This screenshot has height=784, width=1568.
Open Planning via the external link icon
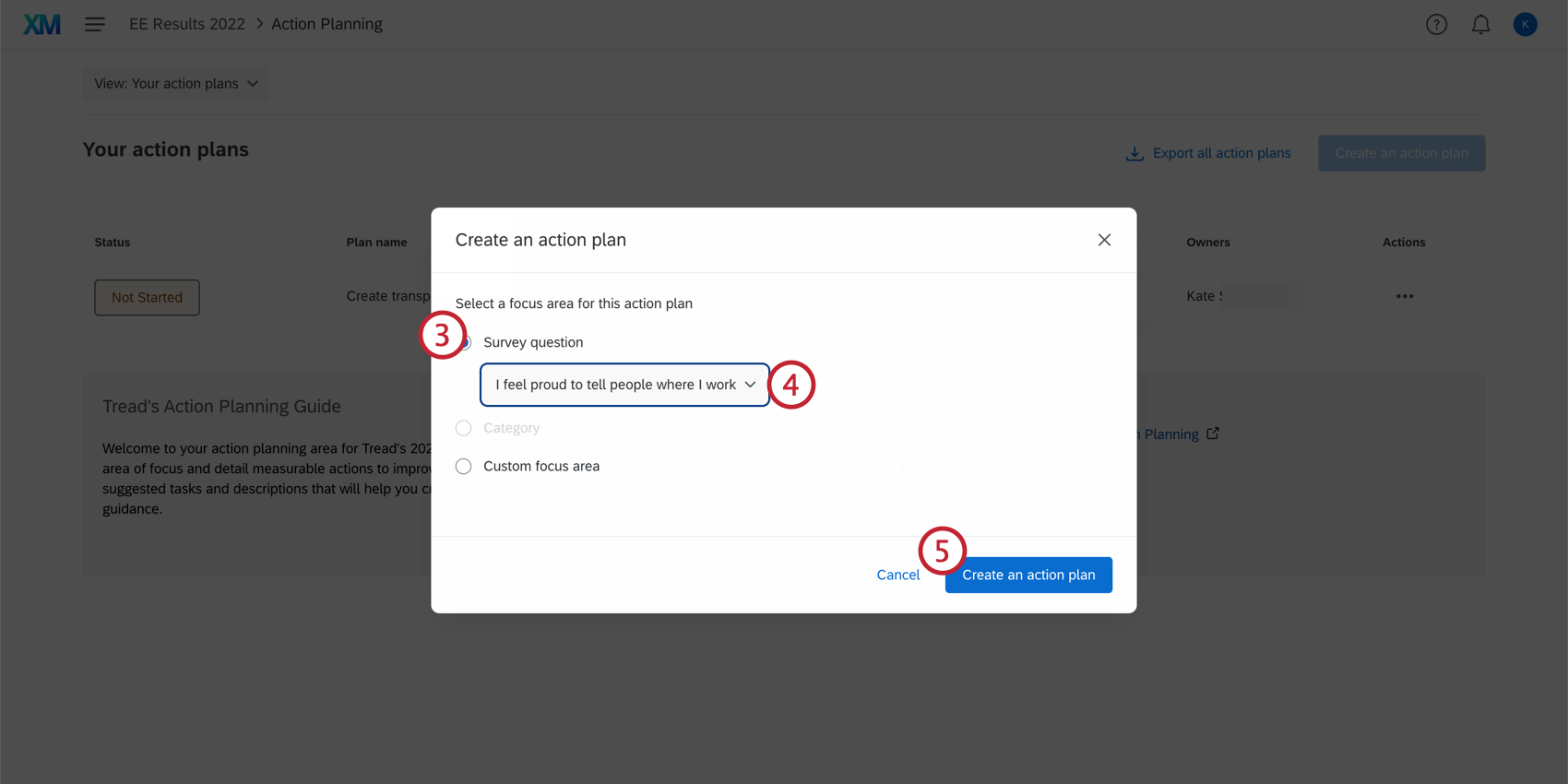pos(1214,434)
